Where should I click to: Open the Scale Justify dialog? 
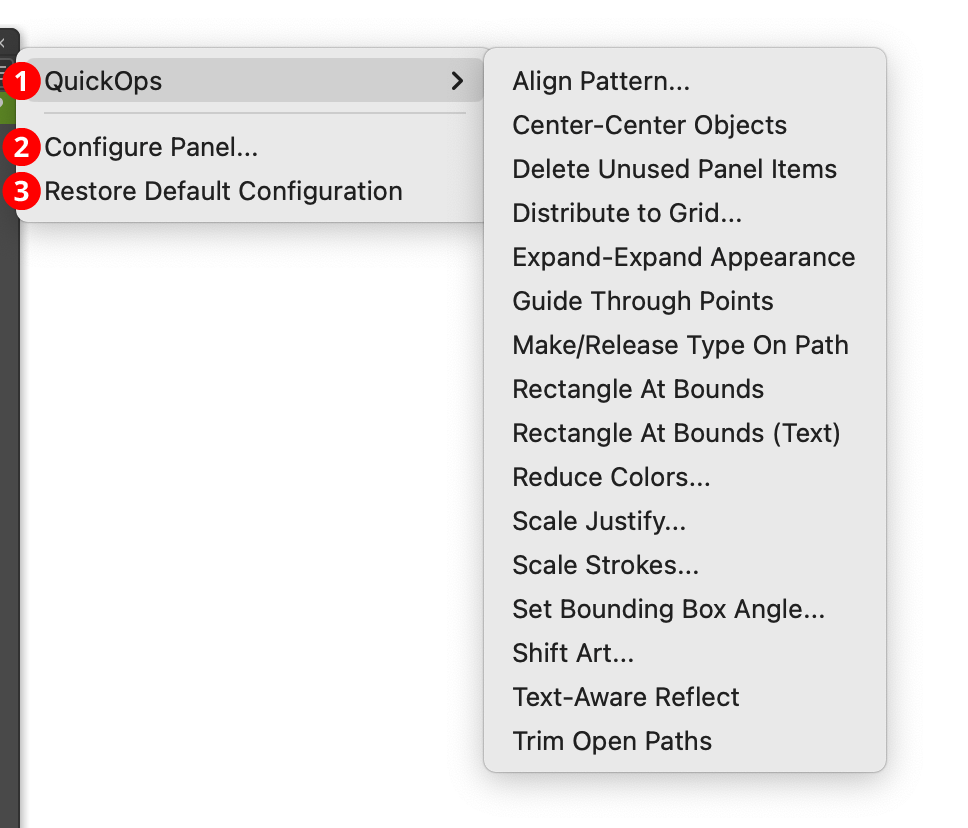(601, 521)
